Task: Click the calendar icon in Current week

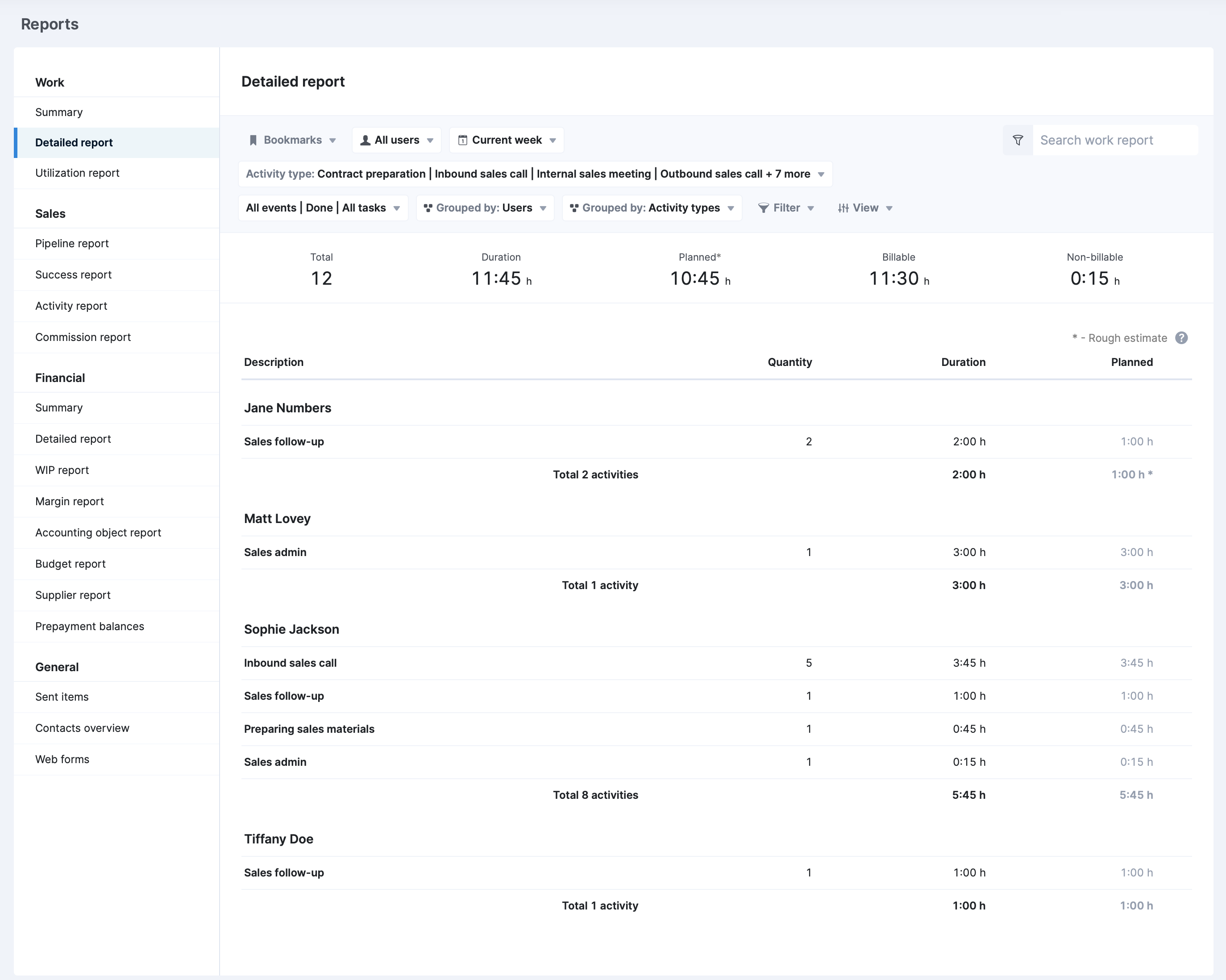Action: (463, 140)
